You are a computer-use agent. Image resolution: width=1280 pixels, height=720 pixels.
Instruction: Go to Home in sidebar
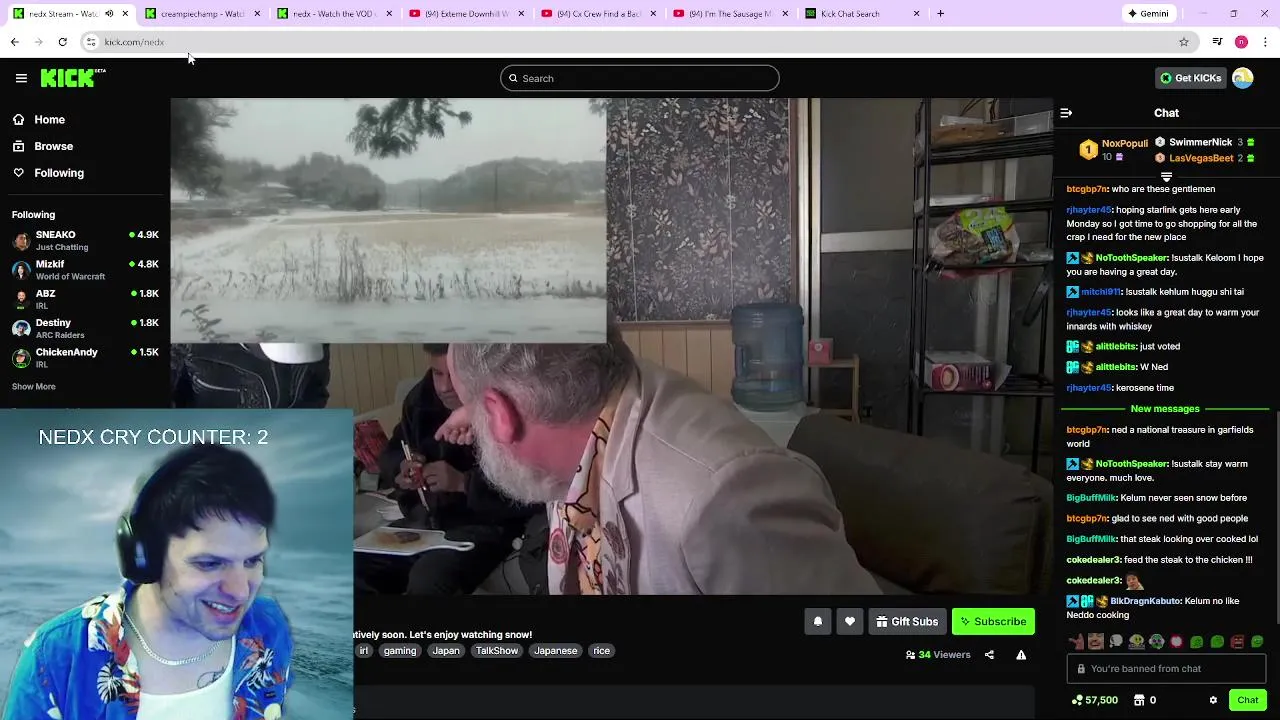click(x=49, y=119)
